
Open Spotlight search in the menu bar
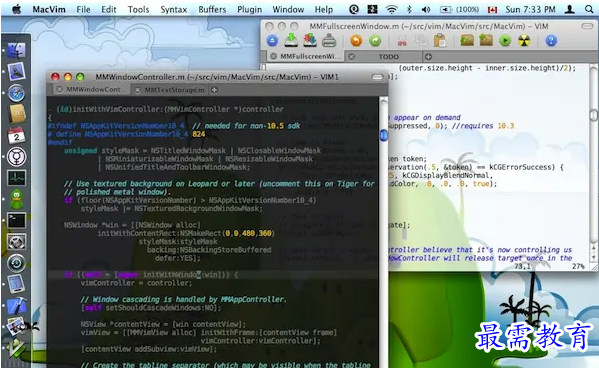[x=589, y=9]
